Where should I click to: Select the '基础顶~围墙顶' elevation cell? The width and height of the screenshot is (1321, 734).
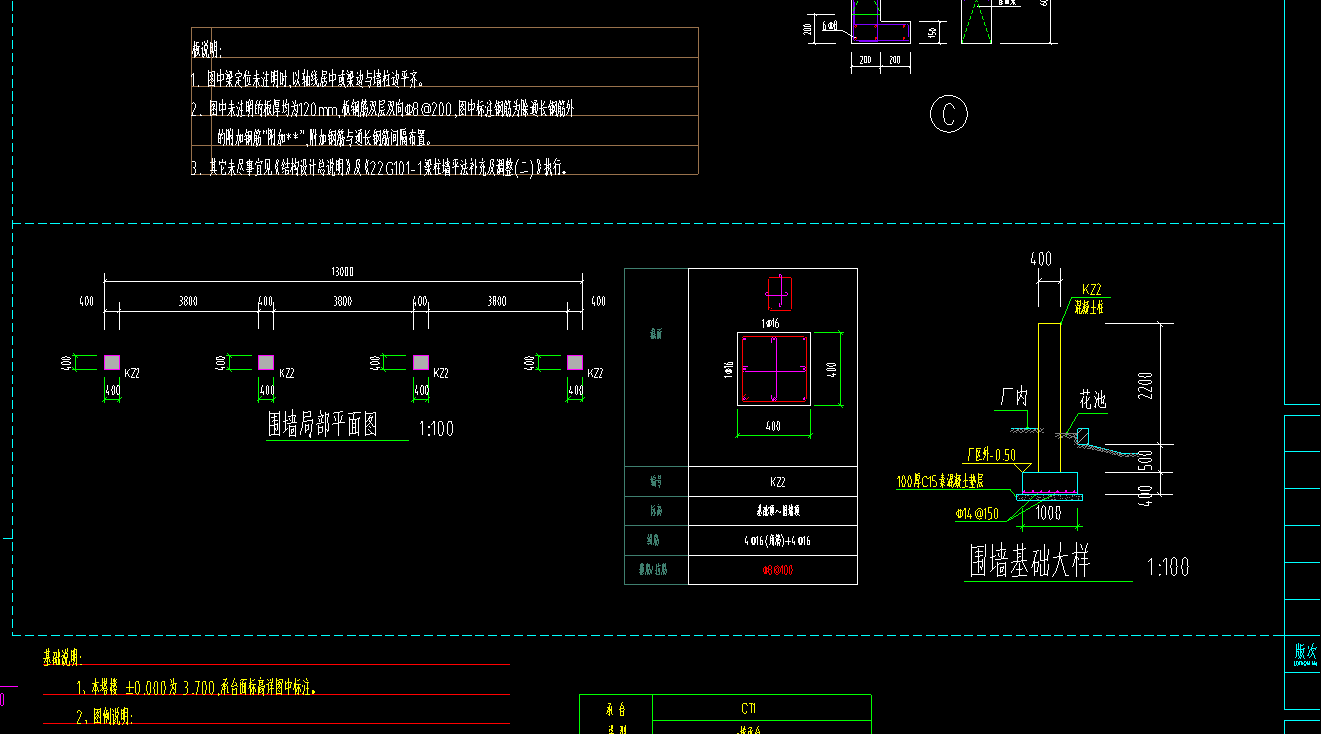(773, 511)
